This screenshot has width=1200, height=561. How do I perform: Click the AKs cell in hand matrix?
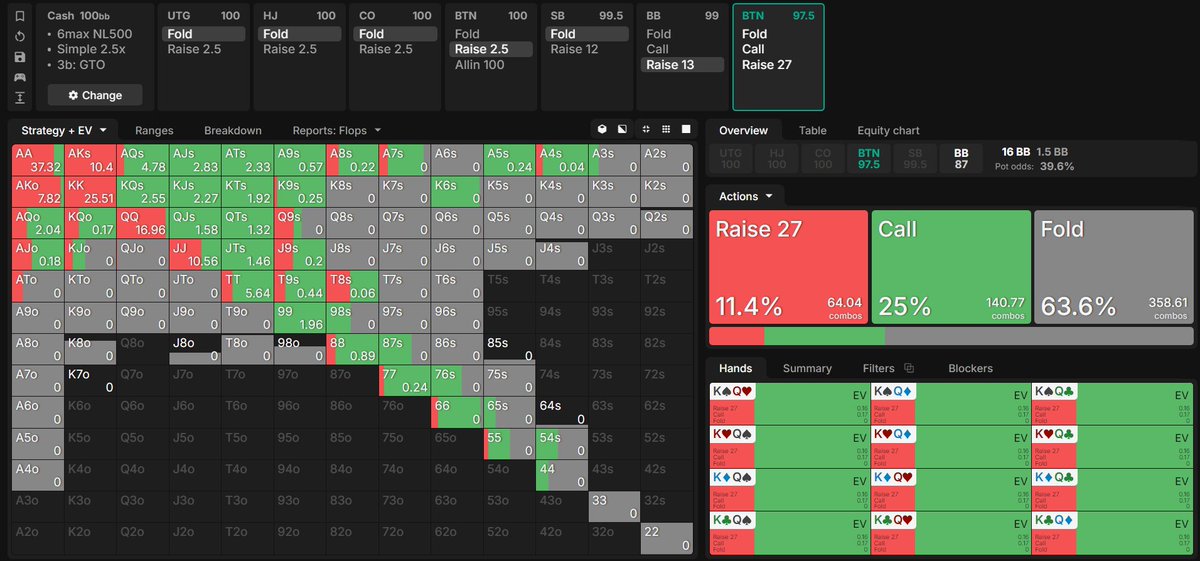[x=90, y=160]
